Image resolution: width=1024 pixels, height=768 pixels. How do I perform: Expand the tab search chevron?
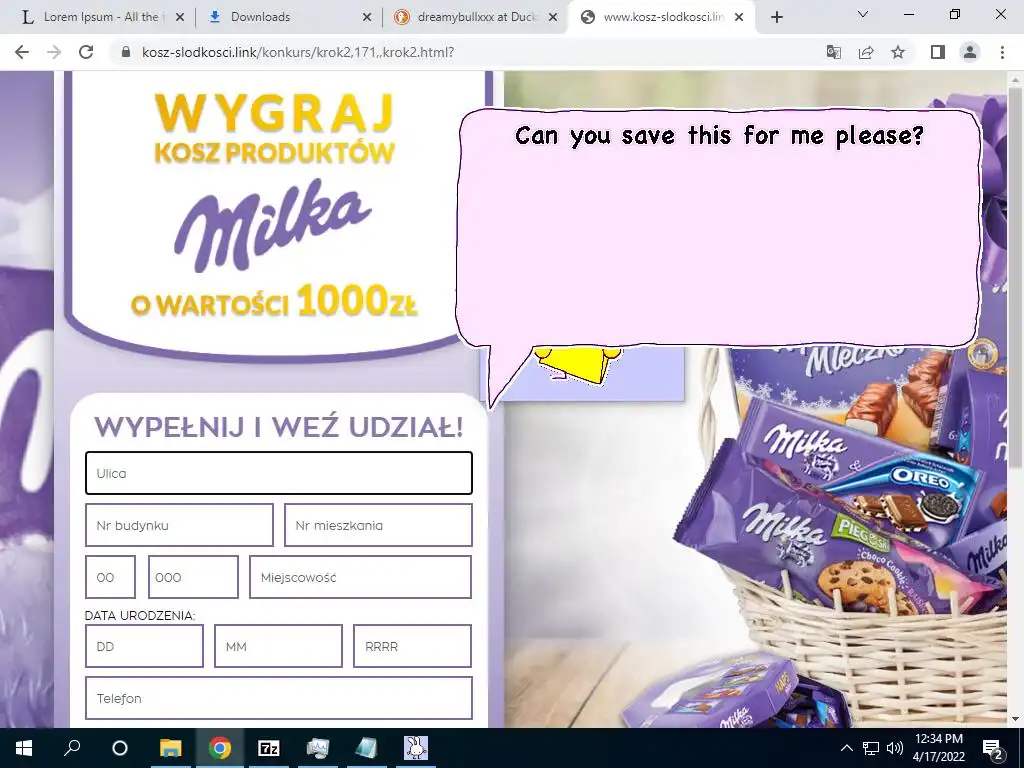[863, 14]
